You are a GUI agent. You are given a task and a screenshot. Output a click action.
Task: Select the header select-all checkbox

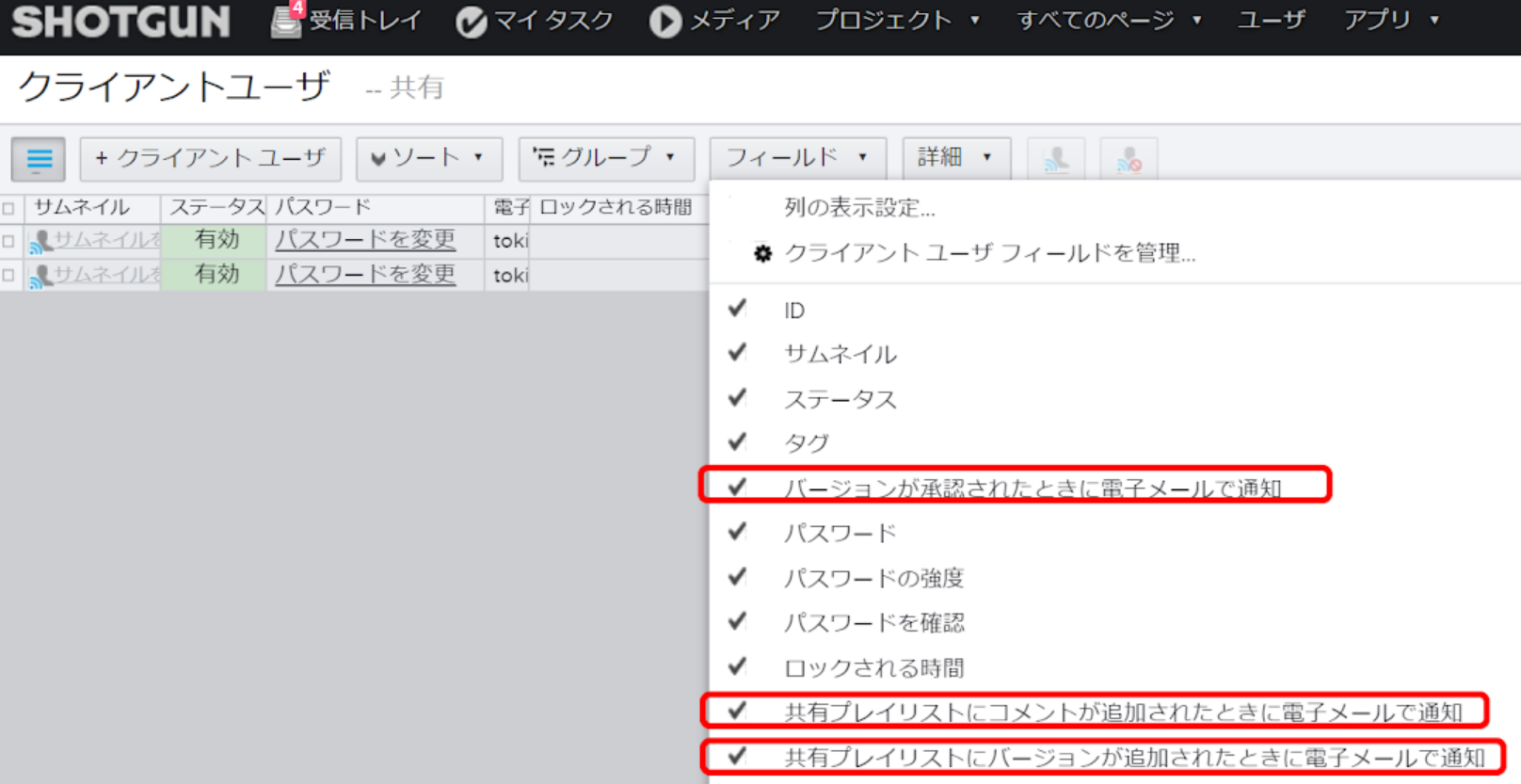click(x=8, y=209)
